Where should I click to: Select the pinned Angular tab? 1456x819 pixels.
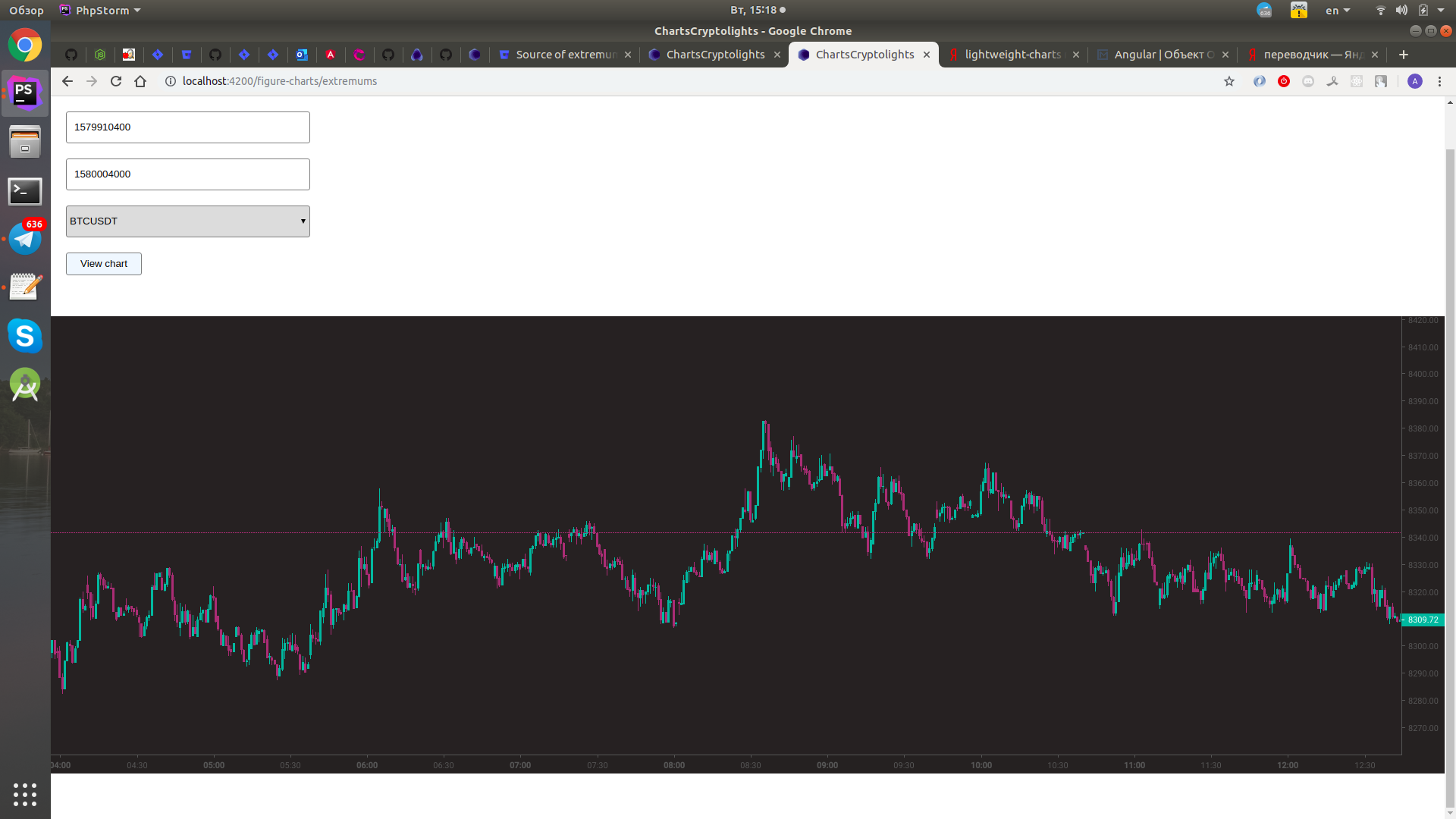tap(330, 54)
